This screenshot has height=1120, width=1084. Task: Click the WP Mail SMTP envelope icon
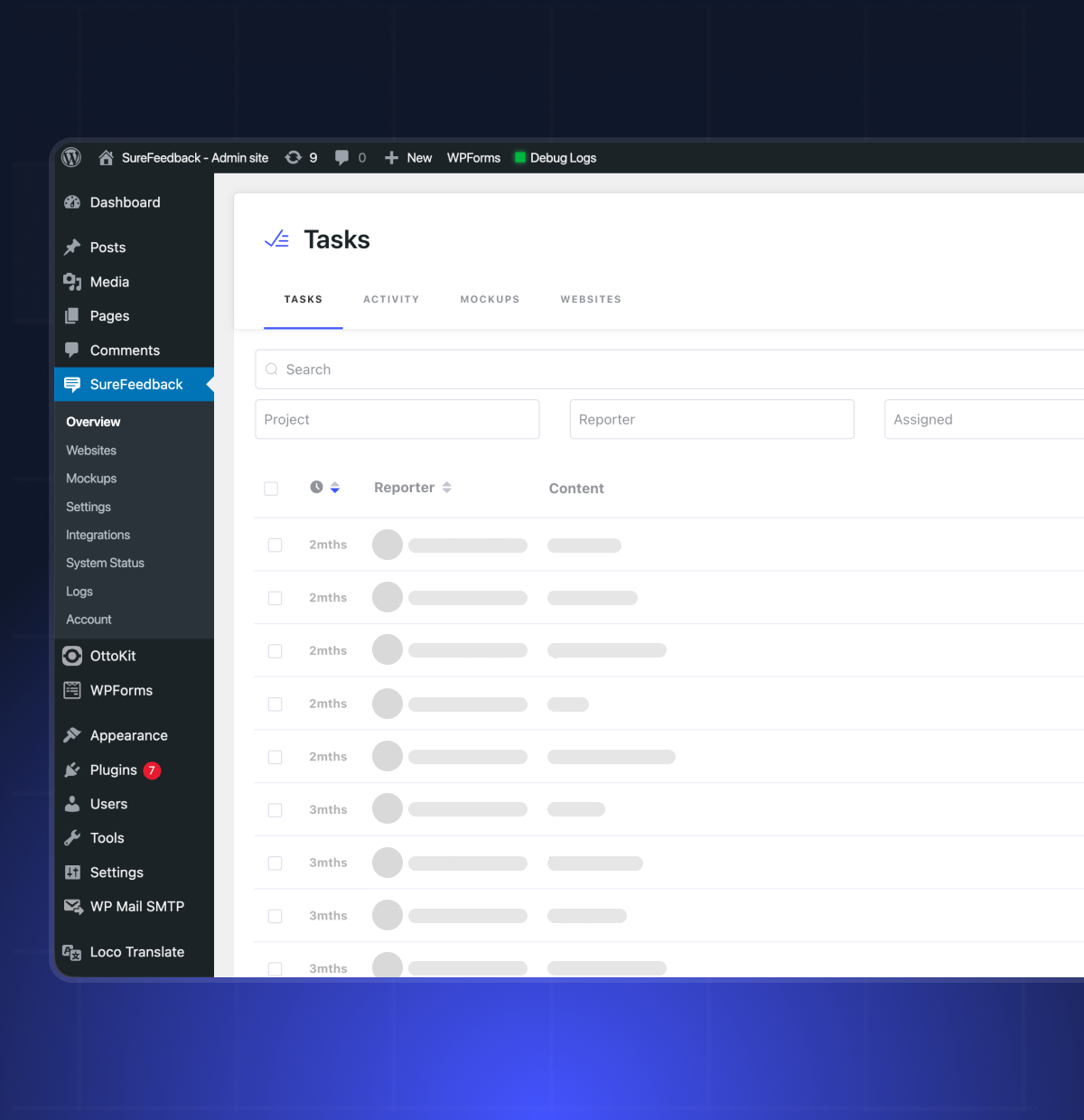tap(71, 906)
